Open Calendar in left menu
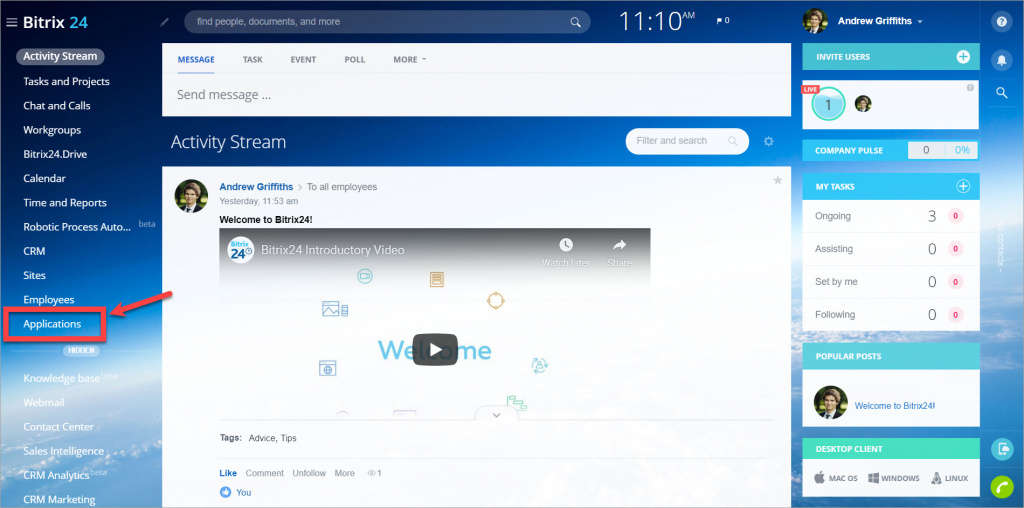The height and width of the screenshot is (508, 1024). [44, 178]
